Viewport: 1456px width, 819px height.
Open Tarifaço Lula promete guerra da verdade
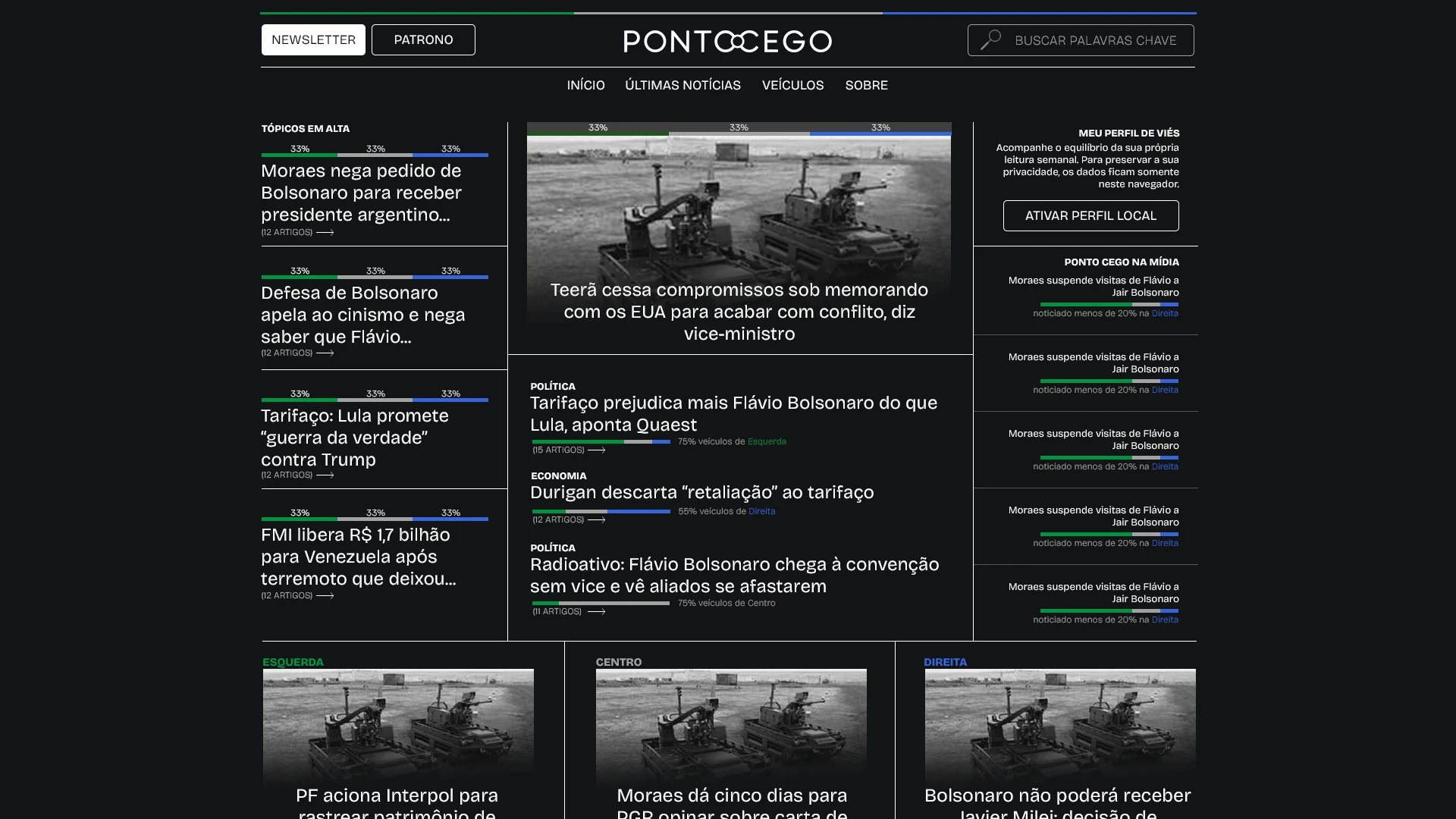coord(355,438)
